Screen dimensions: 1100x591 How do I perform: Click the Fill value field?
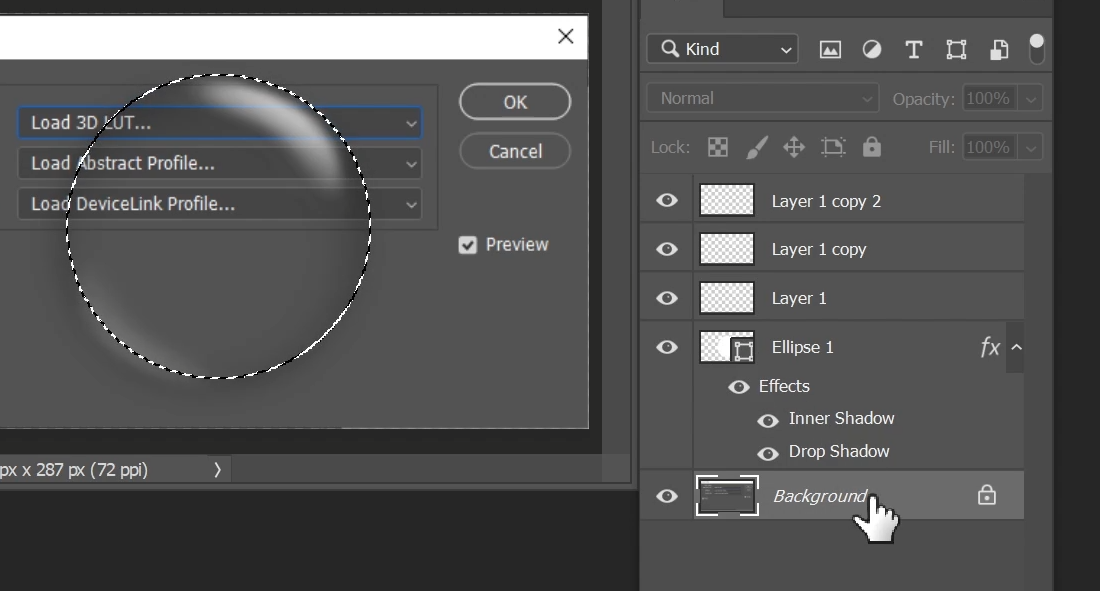pos(991,147)
